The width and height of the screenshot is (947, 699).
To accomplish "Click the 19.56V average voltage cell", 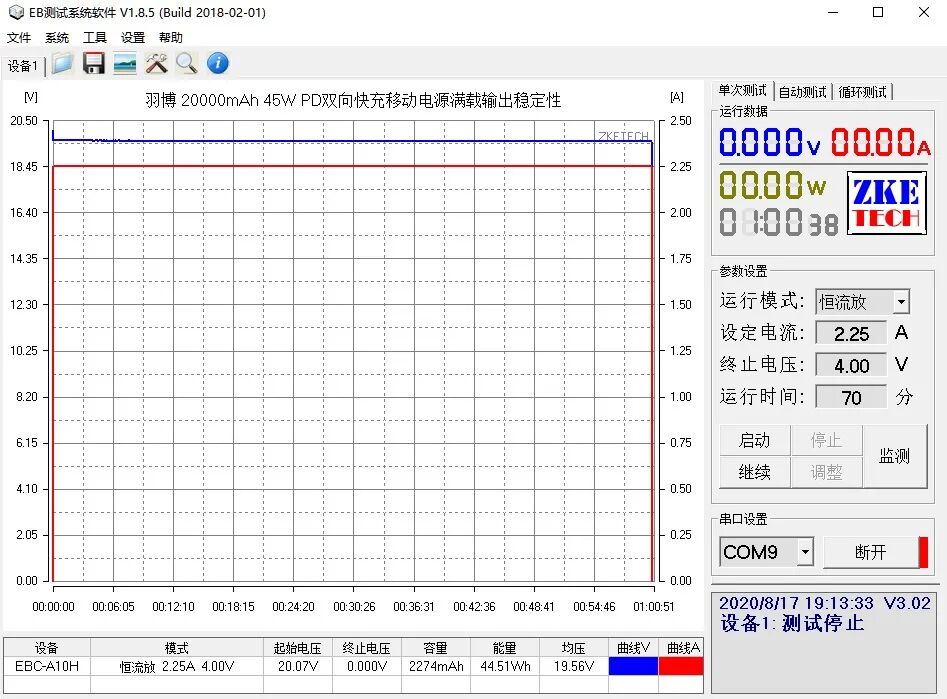I will tap(574, 666).
